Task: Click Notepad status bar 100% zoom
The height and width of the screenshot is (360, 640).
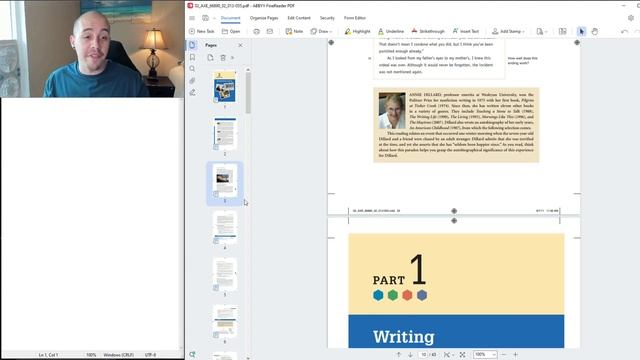Action: (x=91, y=355)
